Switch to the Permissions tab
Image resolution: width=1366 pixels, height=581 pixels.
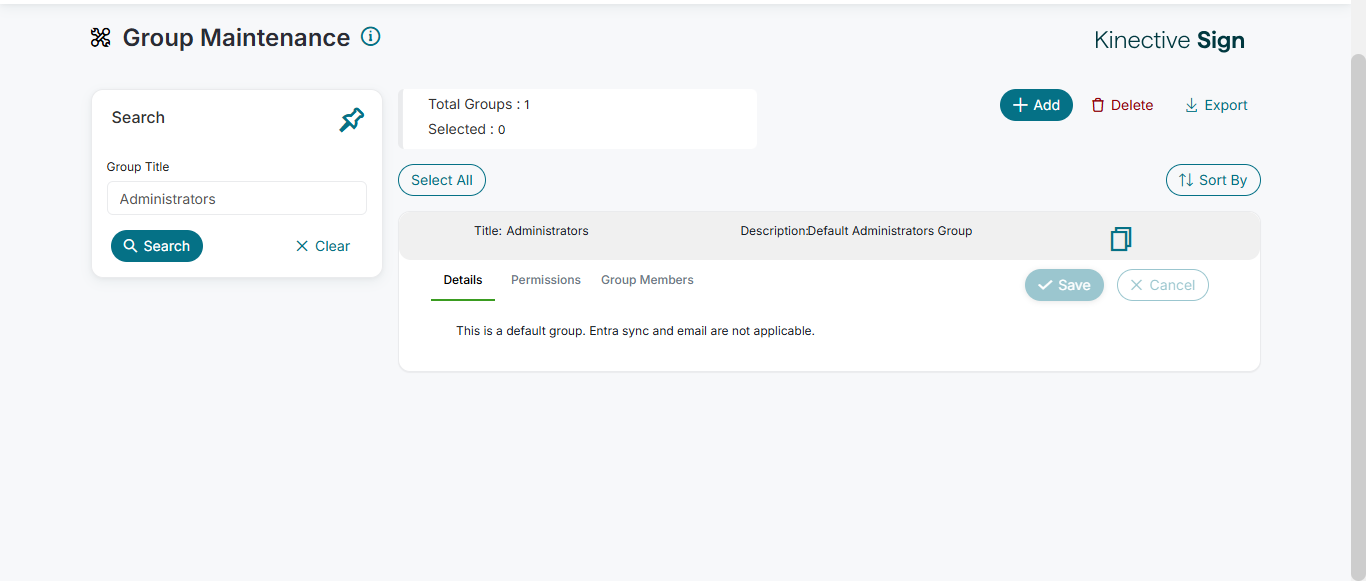(x=546, y=280)
